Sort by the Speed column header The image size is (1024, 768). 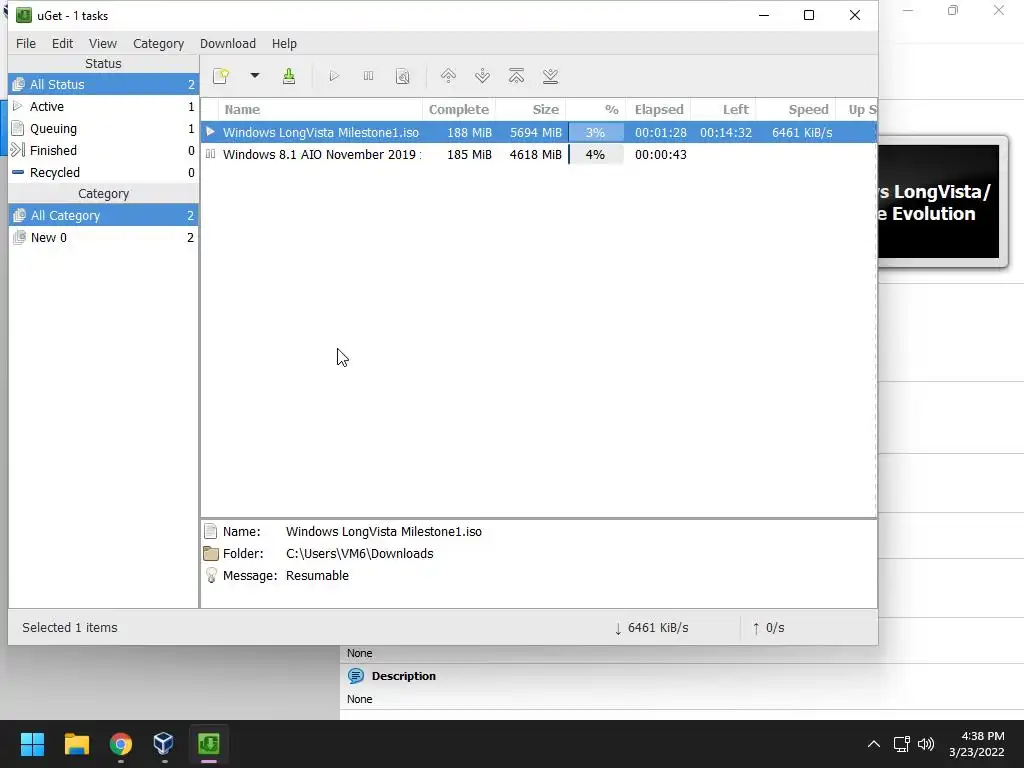(795, 110)
